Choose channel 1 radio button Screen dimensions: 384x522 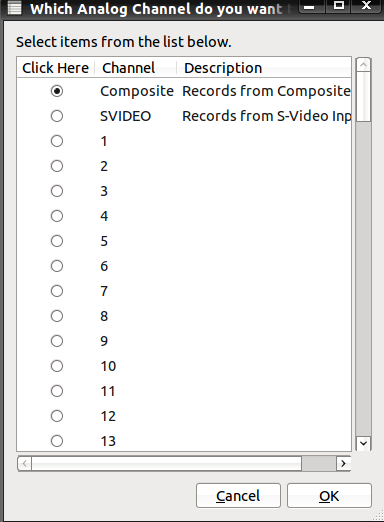pos(57,141)
